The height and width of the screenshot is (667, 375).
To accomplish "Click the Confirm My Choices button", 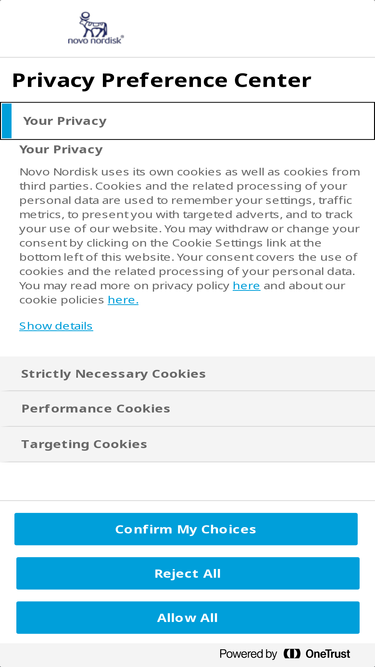I will (186, 529).
